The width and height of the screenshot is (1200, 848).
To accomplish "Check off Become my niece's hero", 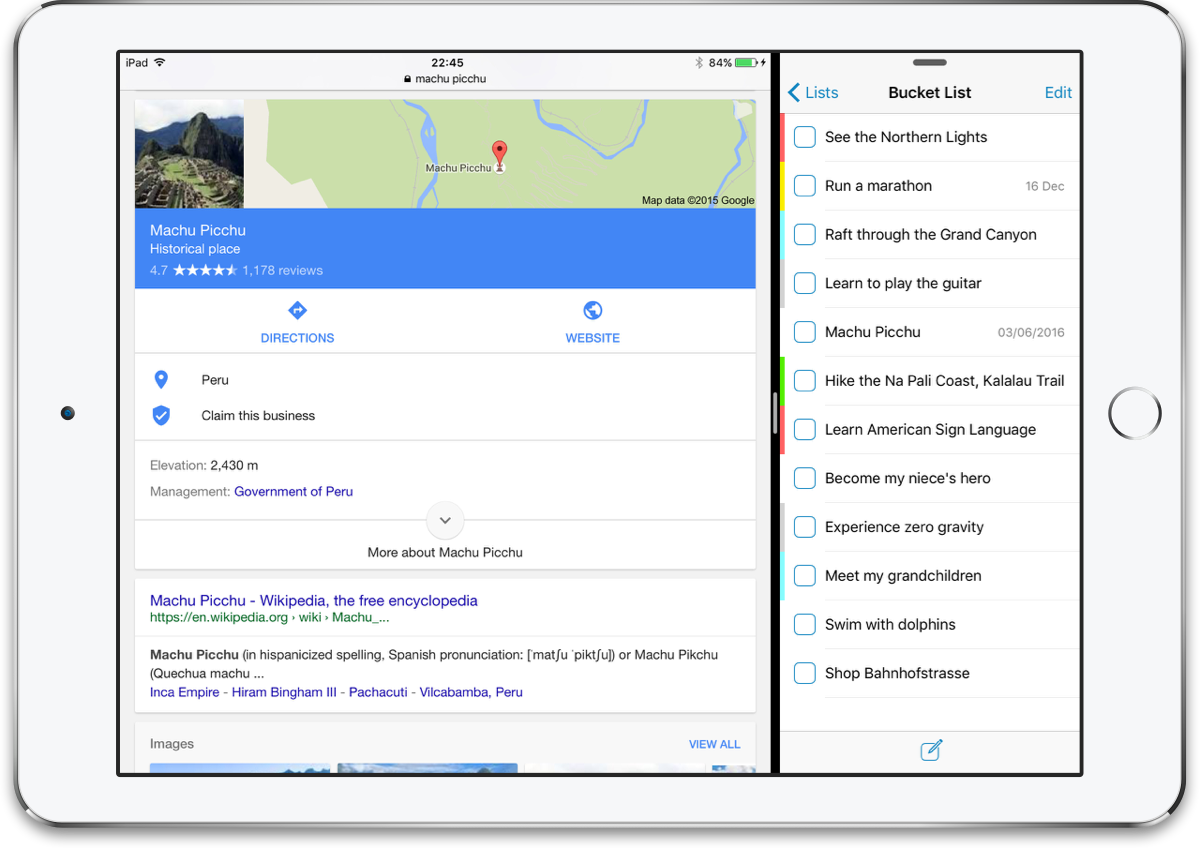I will coord(805,478).
